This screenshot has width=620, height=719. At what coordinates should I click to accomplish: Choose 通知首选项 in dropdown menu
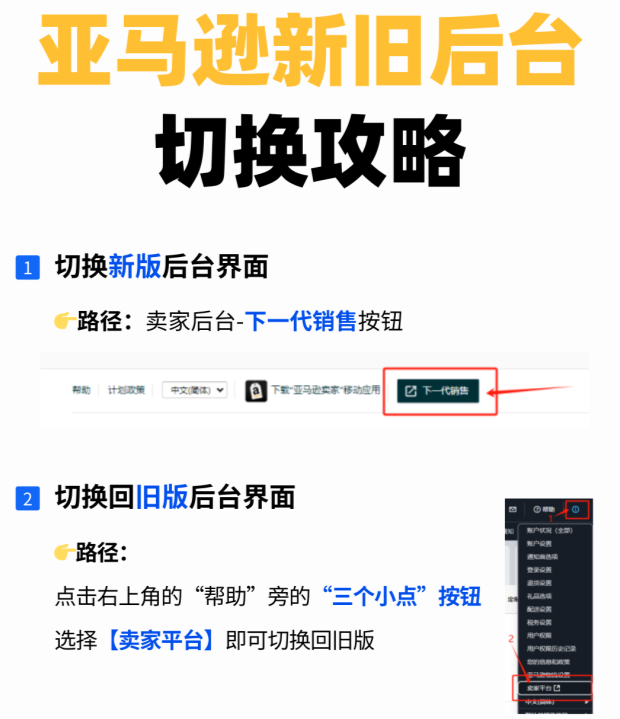542,557
